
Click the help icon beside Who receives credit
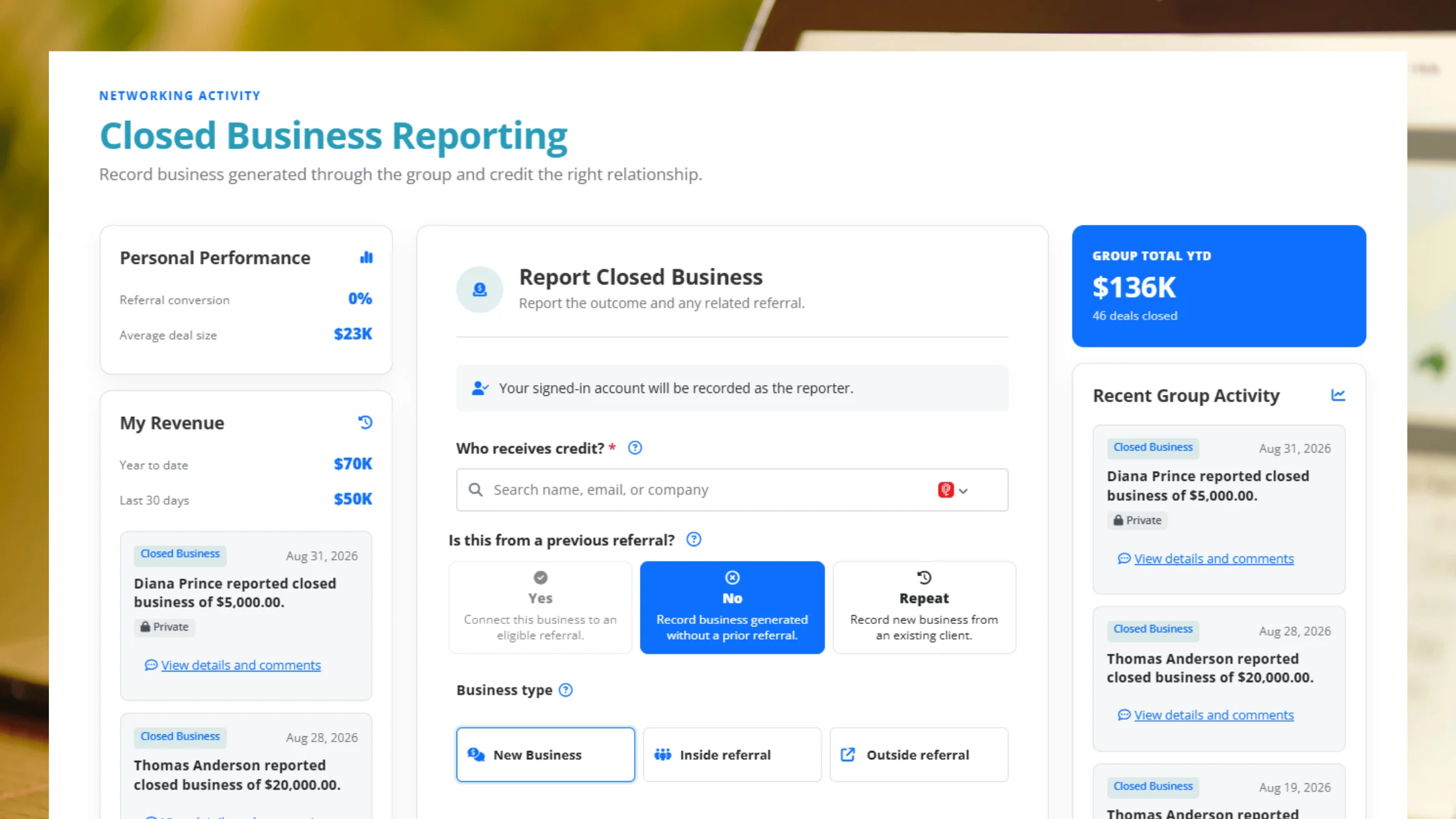pos(635,448)
